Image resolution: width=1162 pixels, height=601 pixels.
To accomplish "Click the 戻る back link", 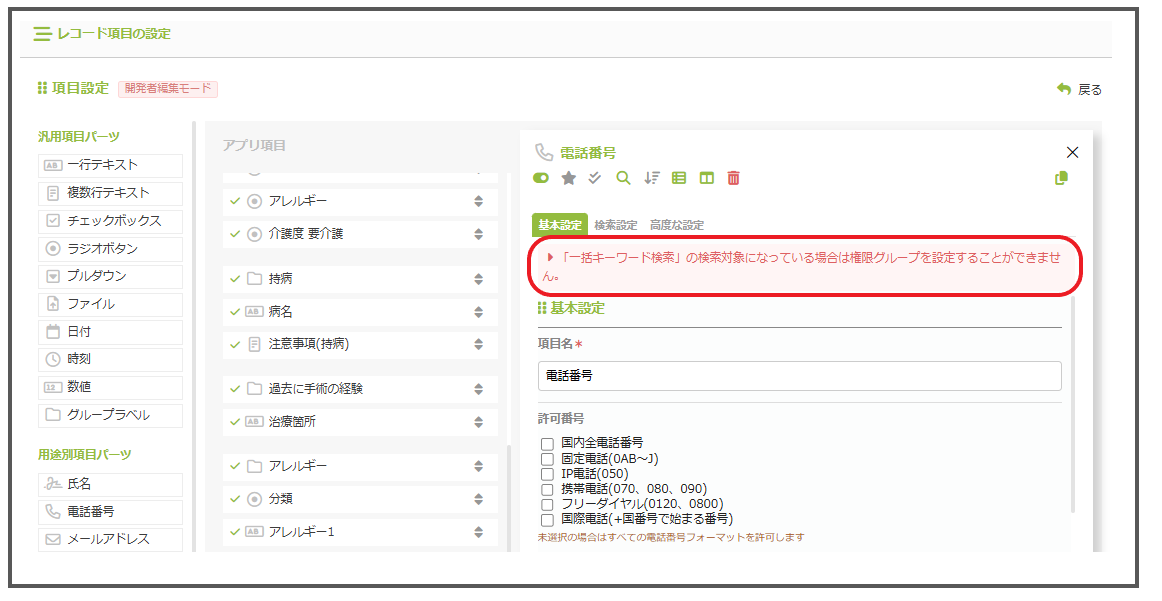I will tap(1080, 90).
